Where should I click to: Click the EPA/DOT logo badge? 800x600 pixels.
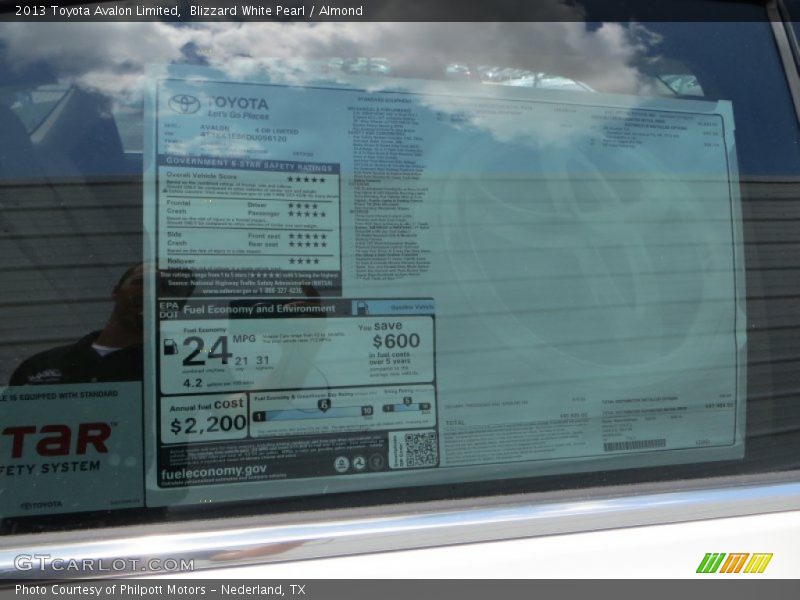[169, 308]
